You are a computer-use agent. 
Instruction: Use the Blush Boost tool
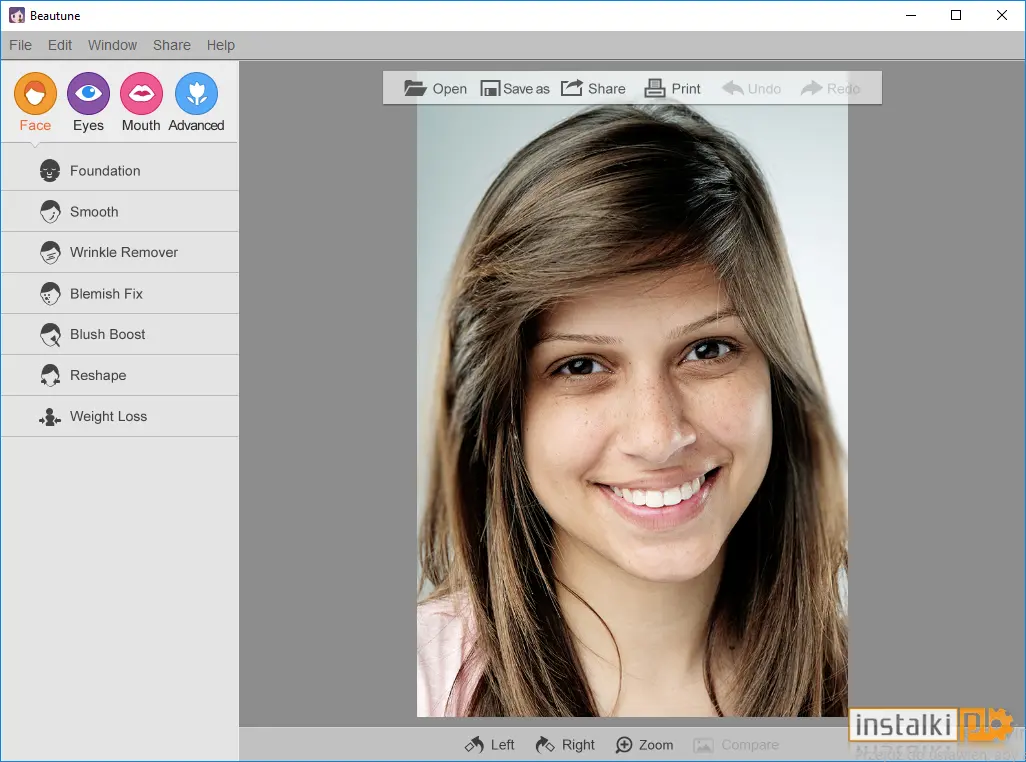(x=120, y=334)
